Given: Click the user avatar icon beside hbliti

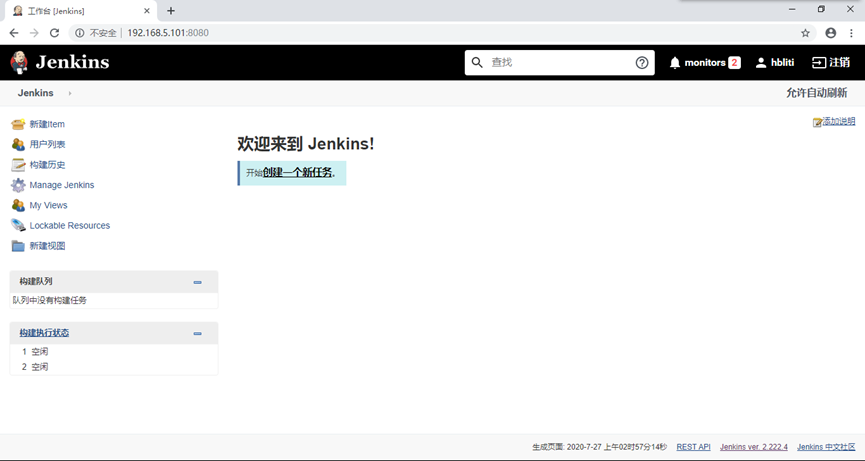Looking at the screenshot, I should click(x=761, y=63).
